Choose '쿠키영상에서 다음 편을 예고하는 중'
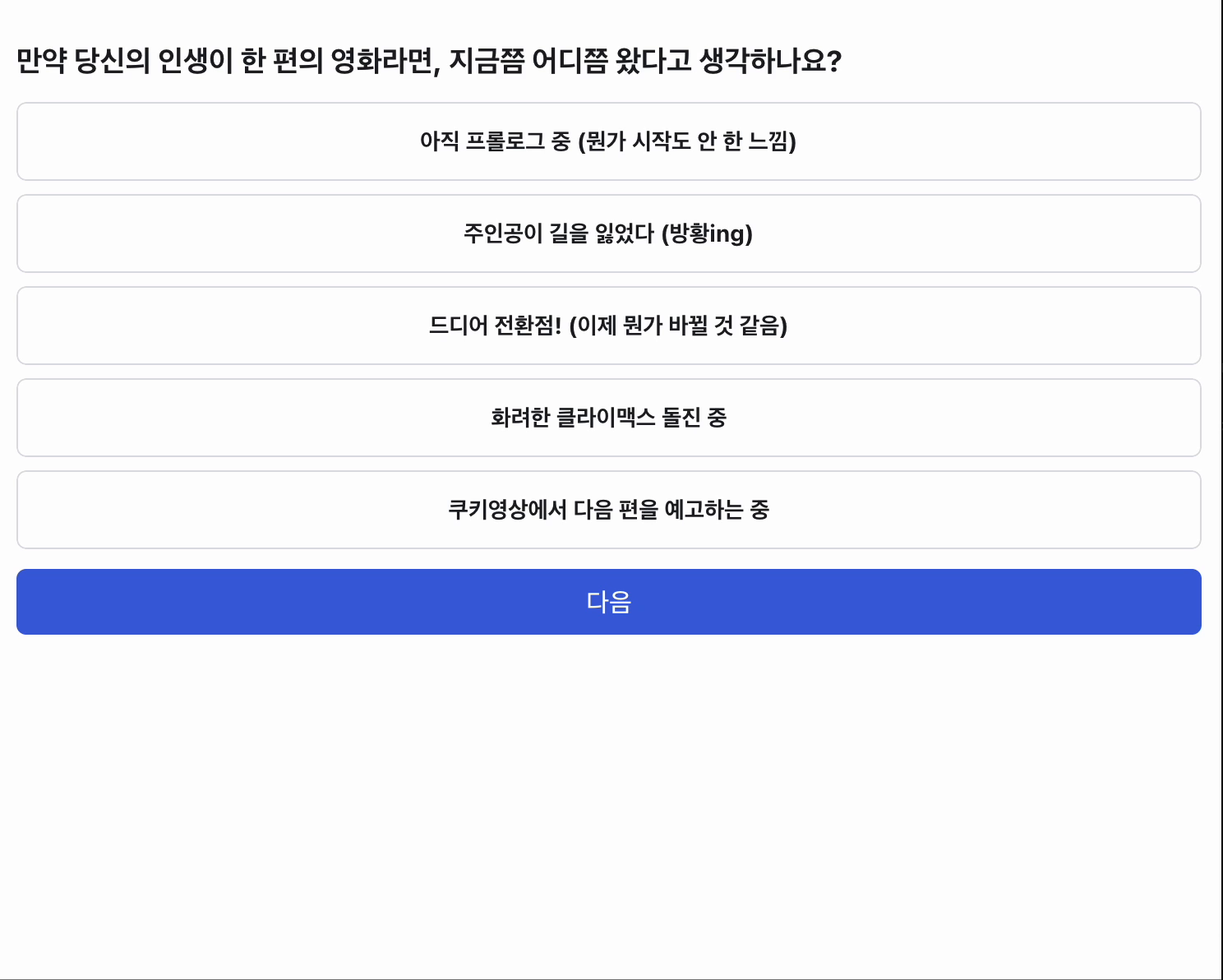Screen dimensions: 1223x980 tap(608, 510)
